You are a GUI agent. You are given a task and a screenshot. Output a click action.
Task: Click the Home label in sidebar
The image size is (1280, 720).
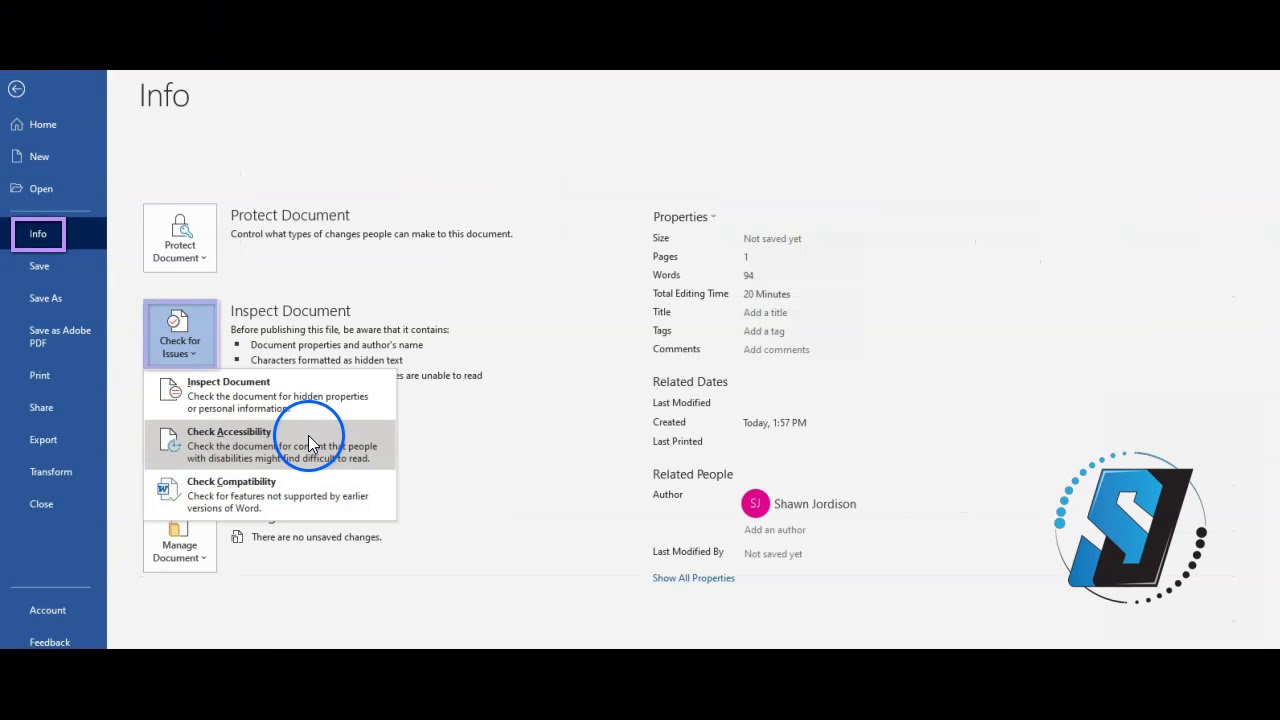coord(43,125)
